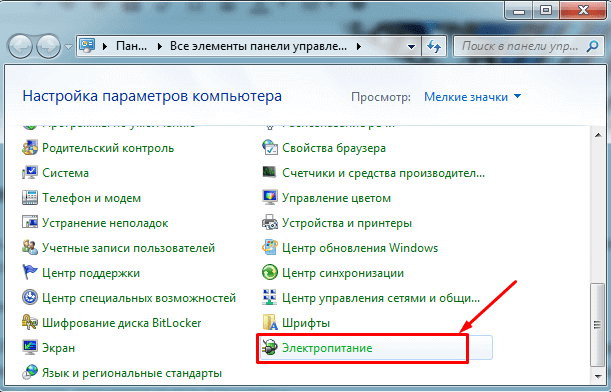Open the Центр синхронизации link
This screenshot has height=392, width=611.
pyautogui.click(x=343, y=273)
